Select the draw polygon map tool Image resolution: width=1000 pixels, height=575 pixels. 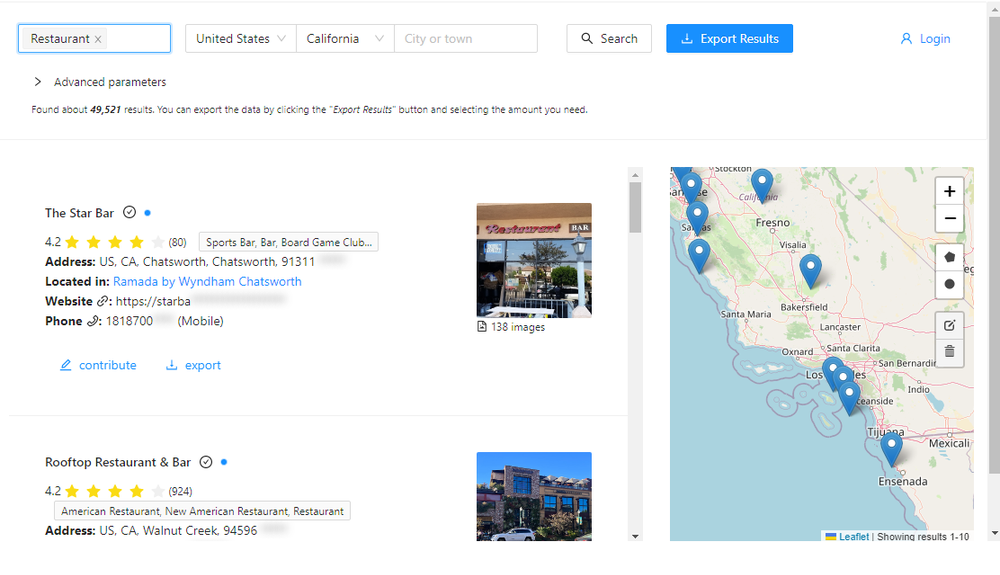point(949,256)
